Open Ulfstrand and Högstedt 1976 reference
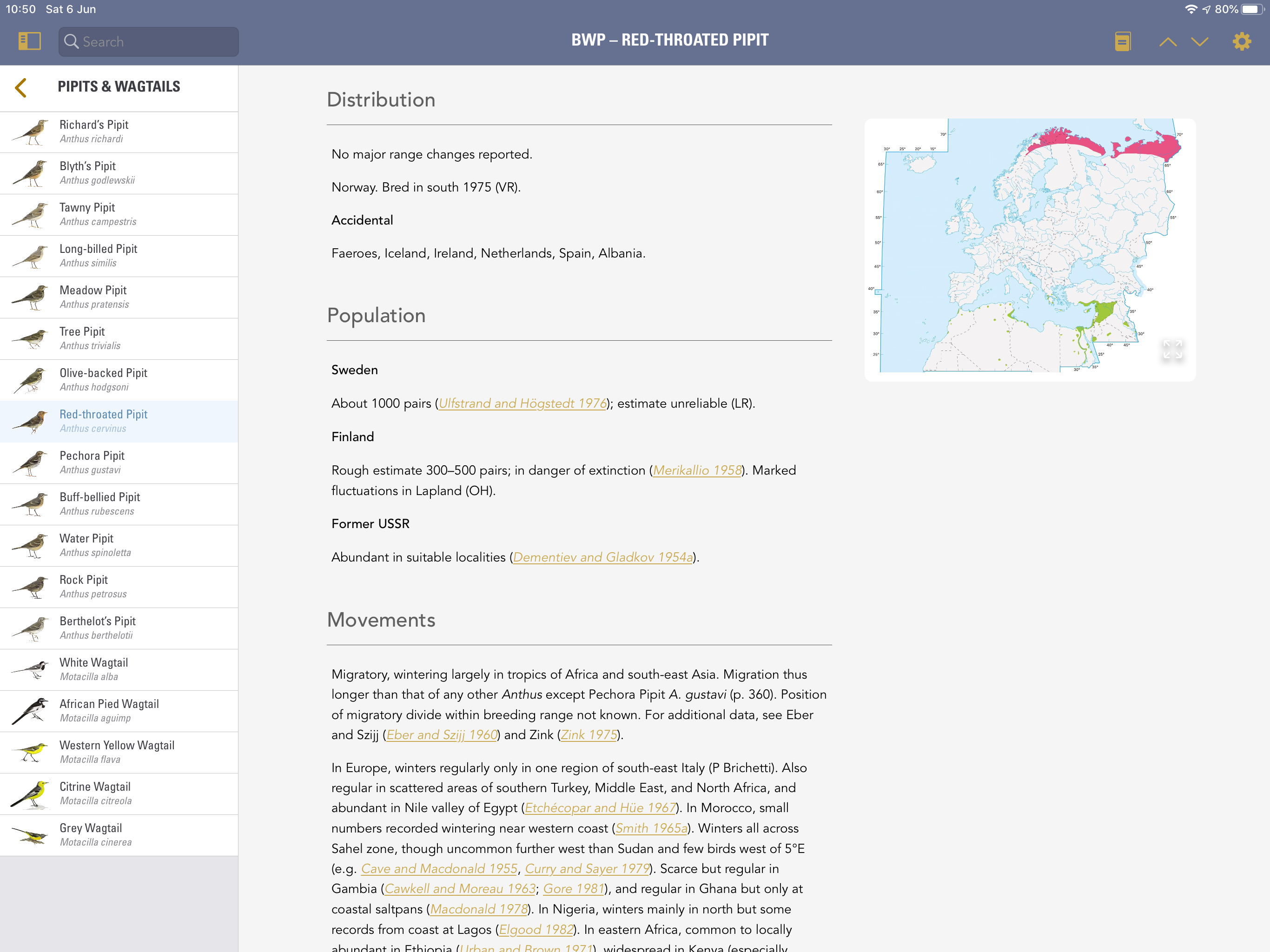This screenshot has width=1270, height=952. tap(523, 403)
